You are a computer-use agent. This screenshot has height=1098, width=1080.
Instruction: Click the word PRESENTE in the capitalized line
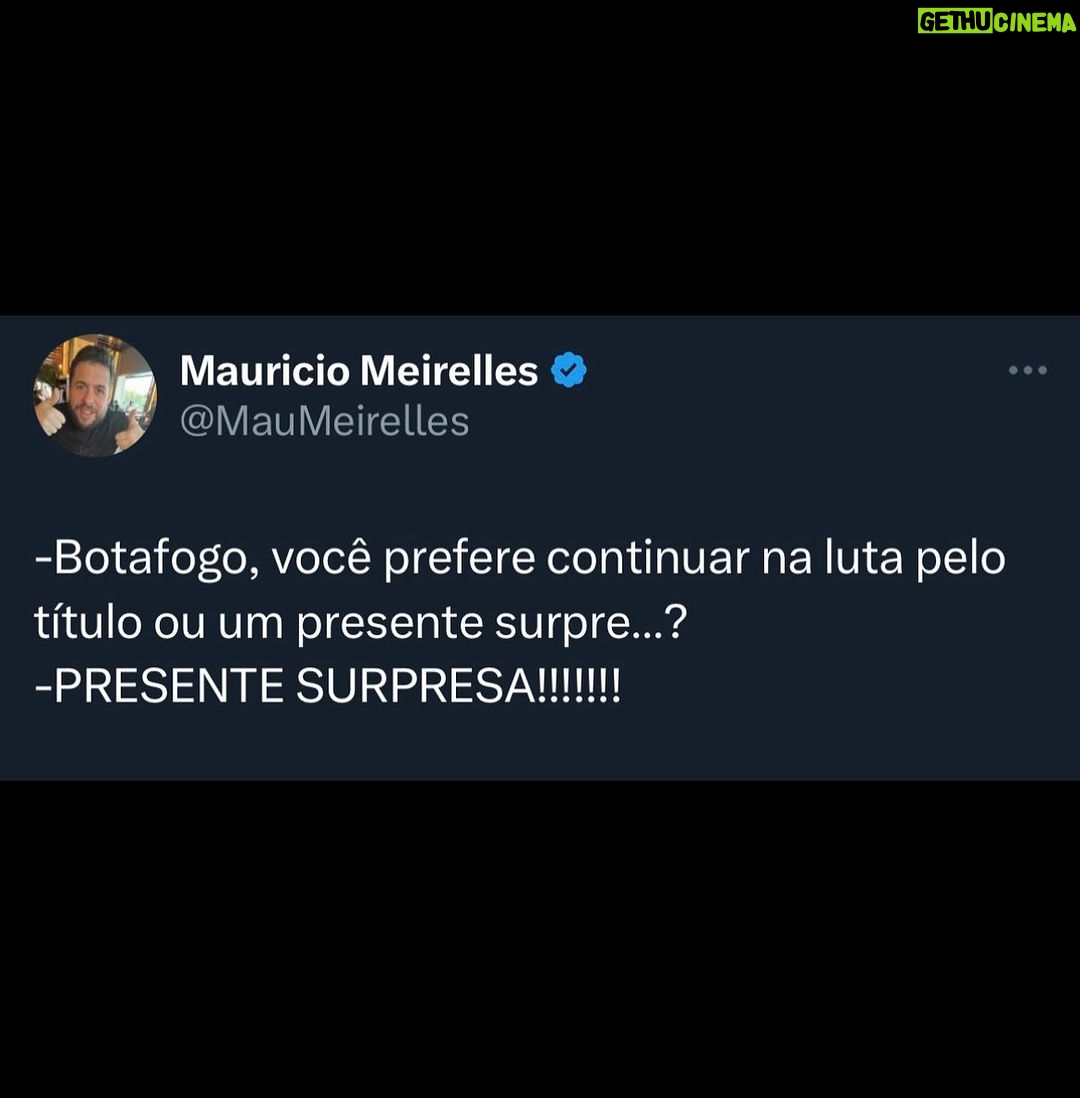[x=168, y=686]
